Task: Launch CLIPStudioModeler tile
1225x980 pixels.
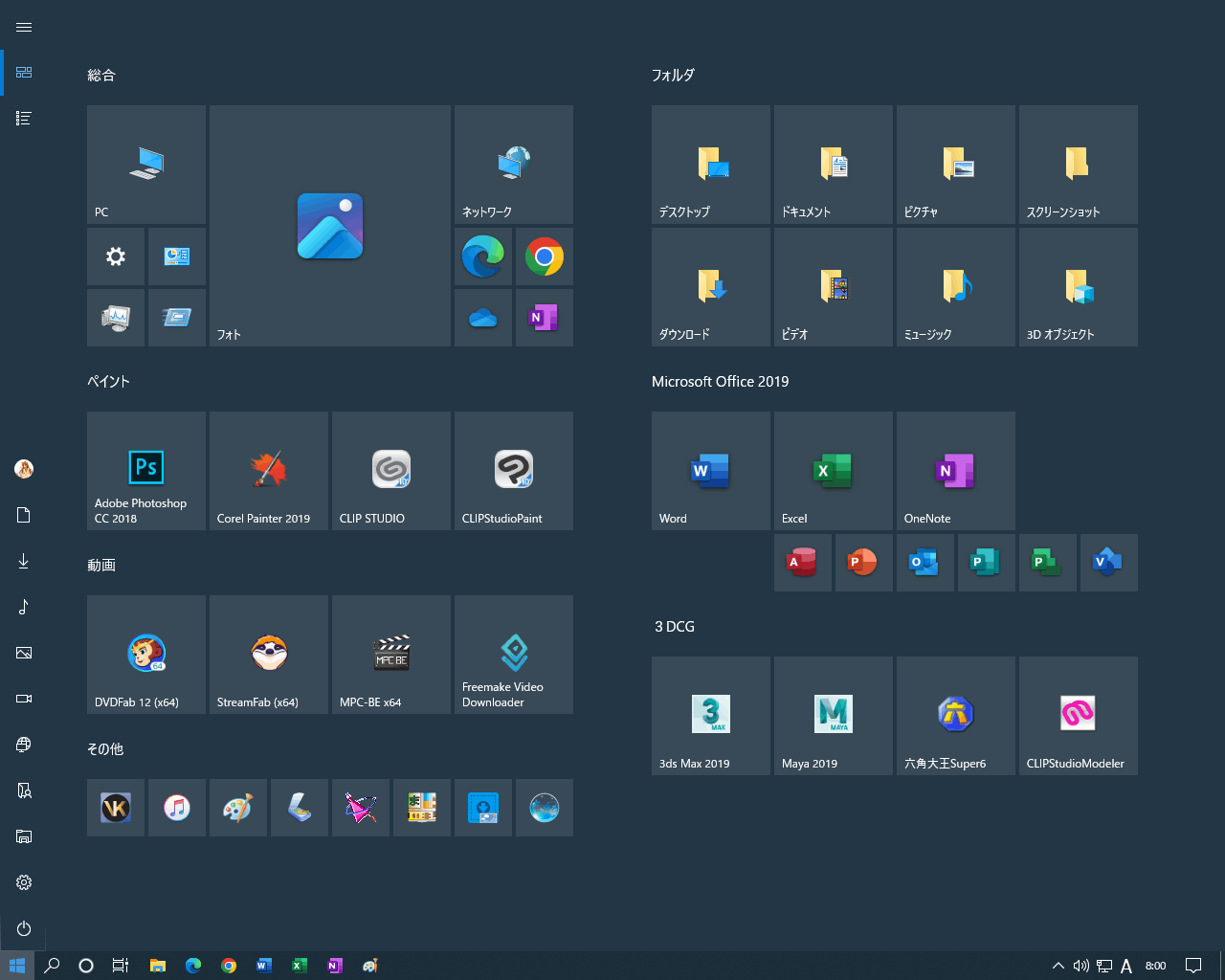Action: point(1079,716)
